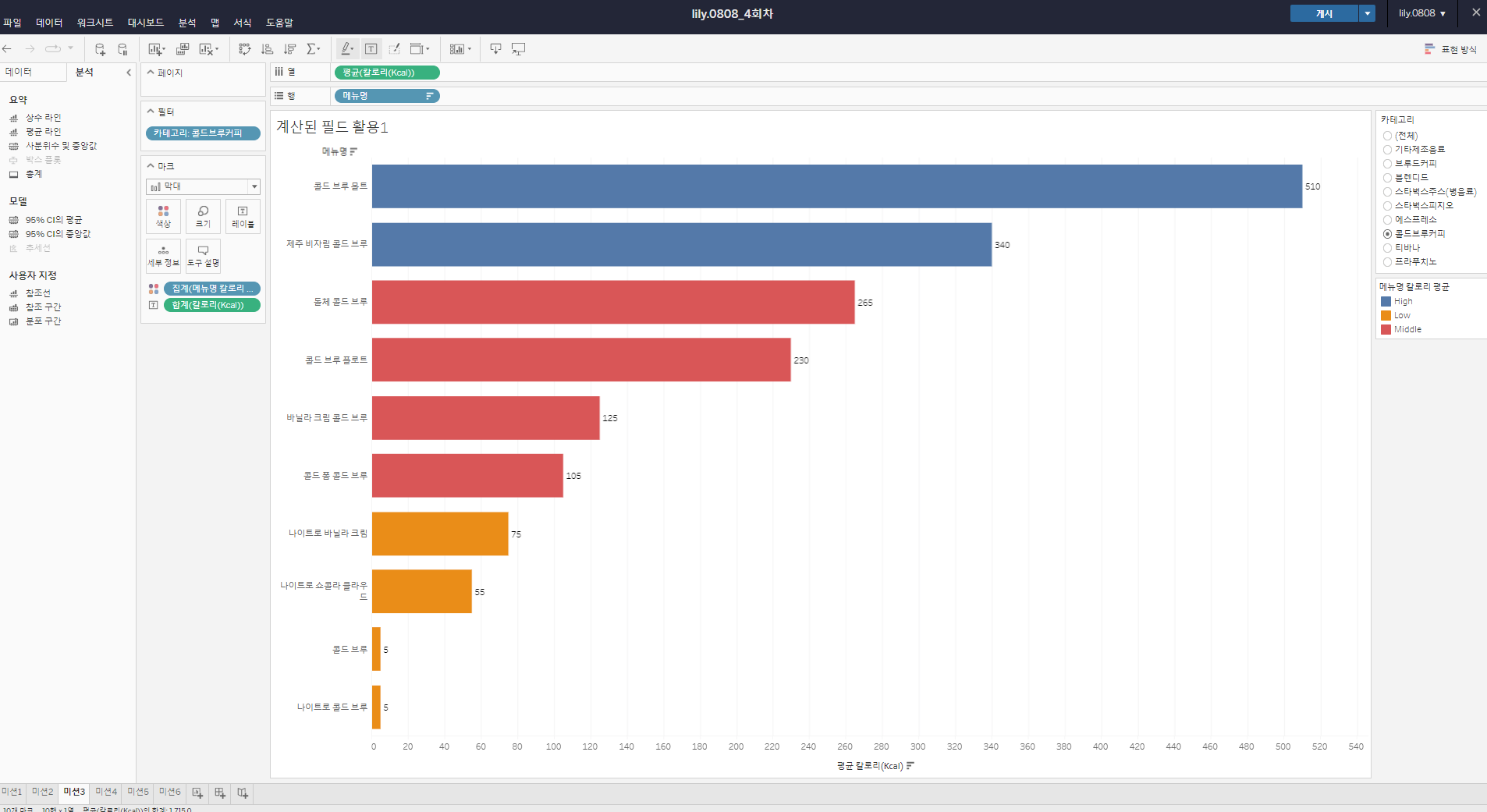Sort descending using the toolbar icon
Viewport: 1487px width, 812px height.
(289, 49)
